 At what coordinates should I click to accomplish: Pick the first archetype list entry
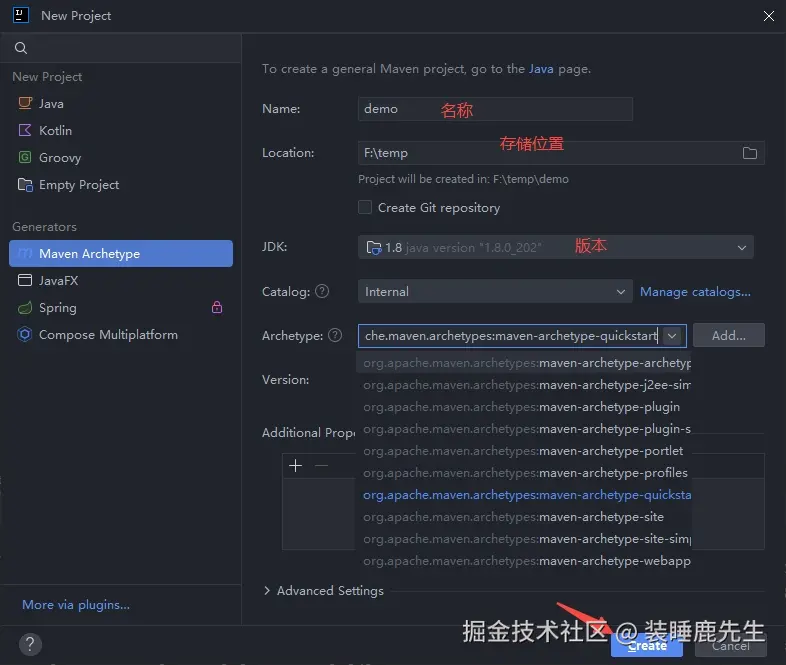(524, 363)
